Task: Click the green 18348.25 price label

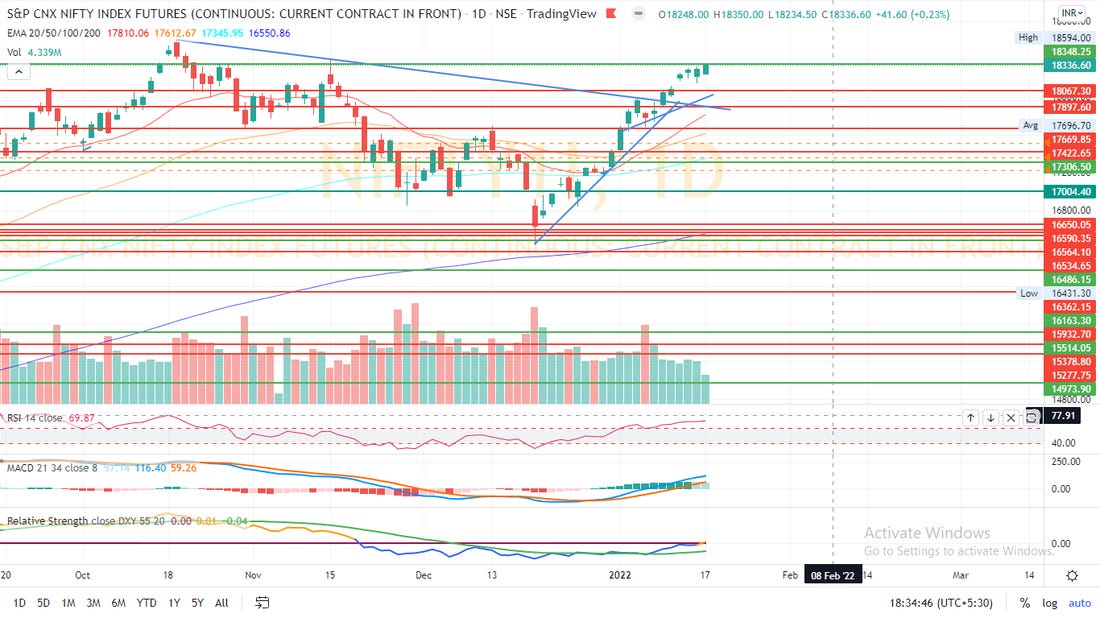Action: (1071, 51)
